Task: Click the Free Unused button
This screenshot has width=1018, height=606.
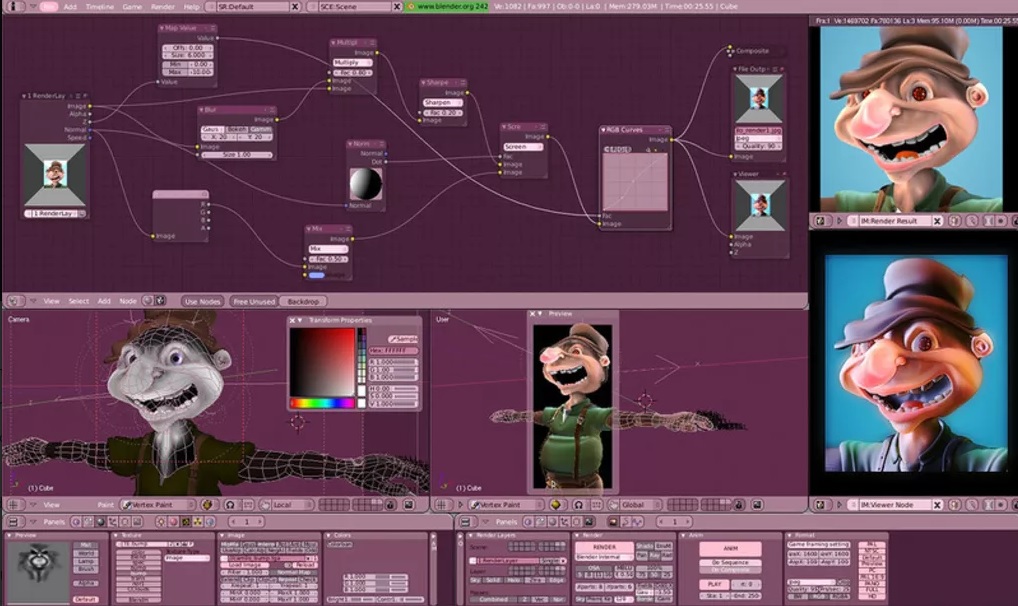Action: tap(252, 300)
